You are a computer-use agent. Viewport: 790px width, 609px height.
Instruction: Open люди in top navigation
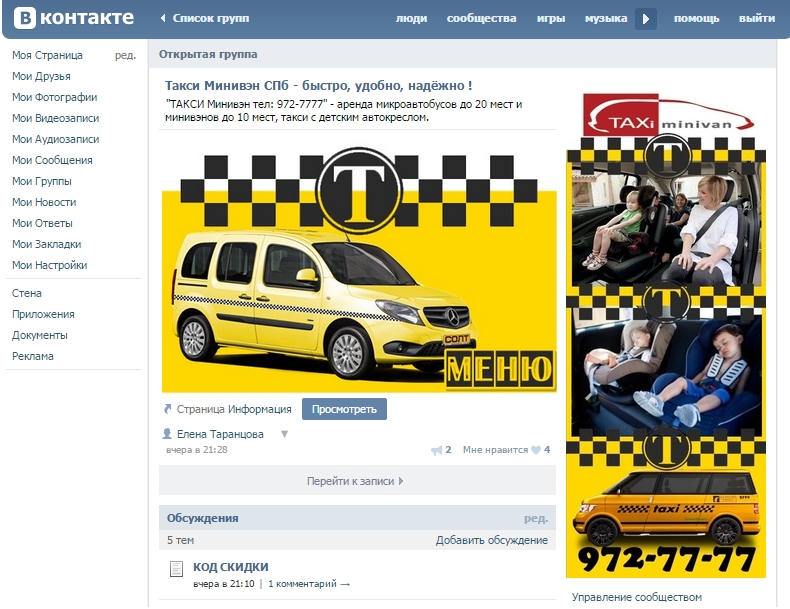[x=411, y=19]
